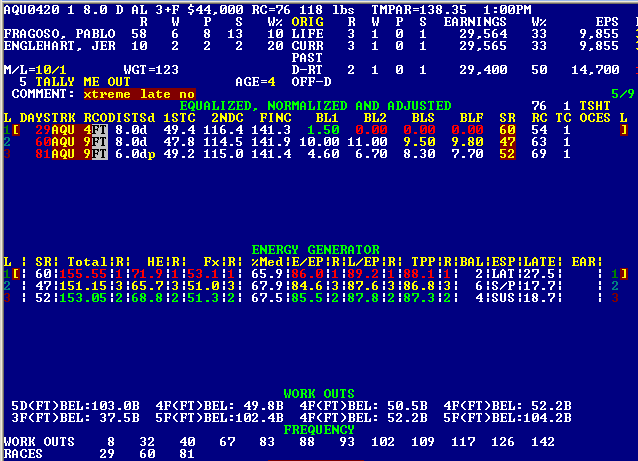
Task: Click jockey name FRAGOSO, PABLO
Action: coord(59,34)
